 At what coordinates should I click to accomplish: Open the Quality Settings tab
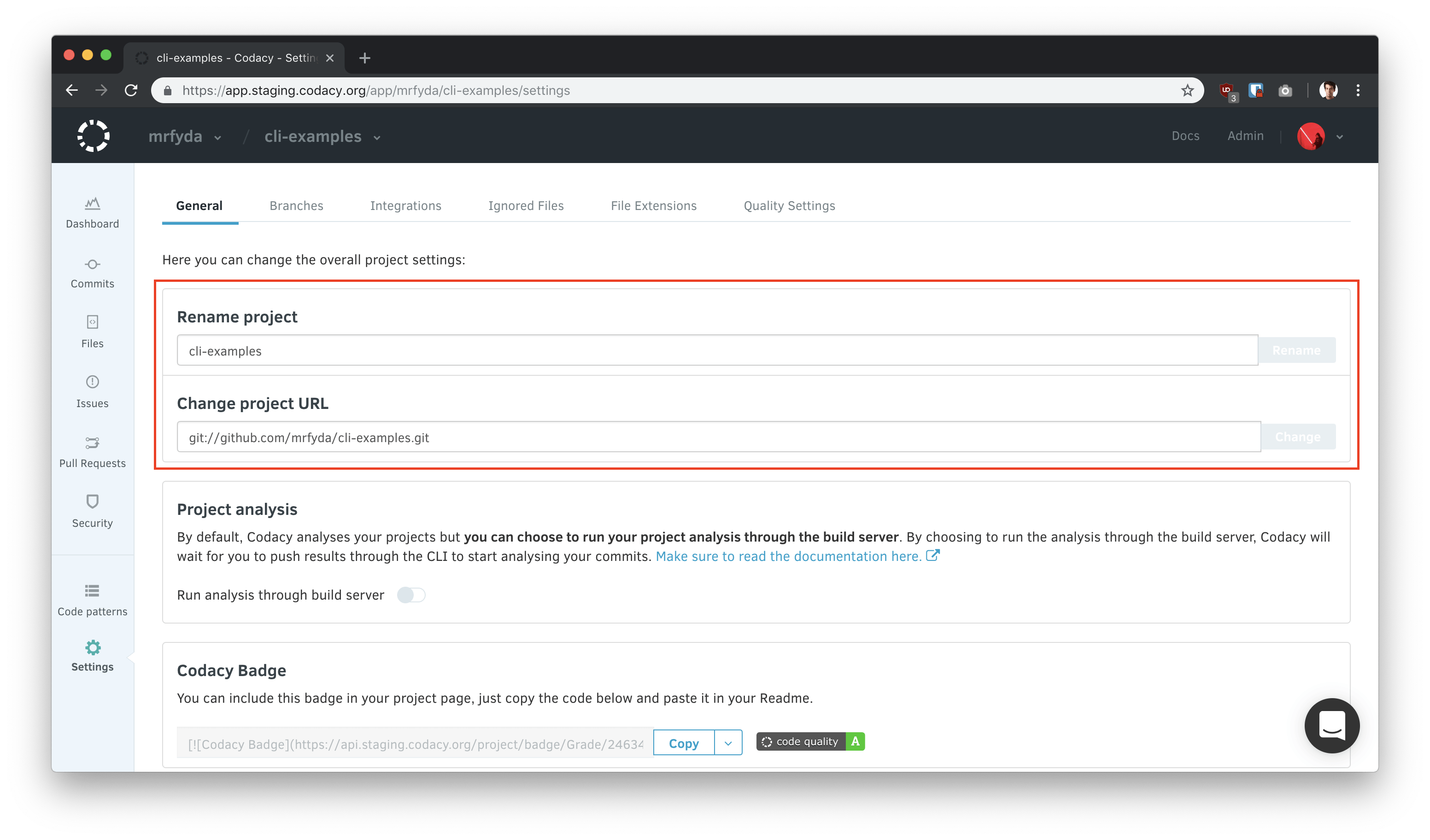789,206
